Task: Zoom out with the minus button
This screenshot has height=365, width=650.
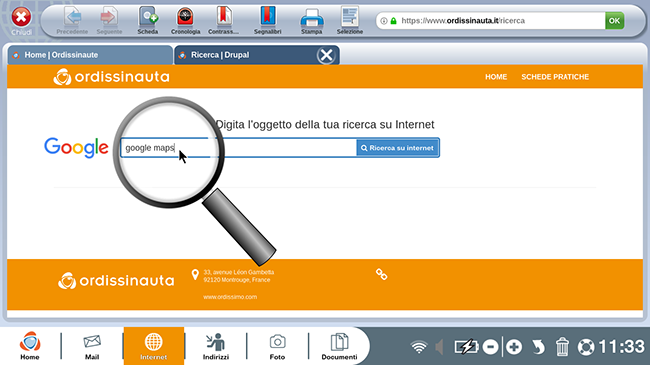Action: (490, 347)
